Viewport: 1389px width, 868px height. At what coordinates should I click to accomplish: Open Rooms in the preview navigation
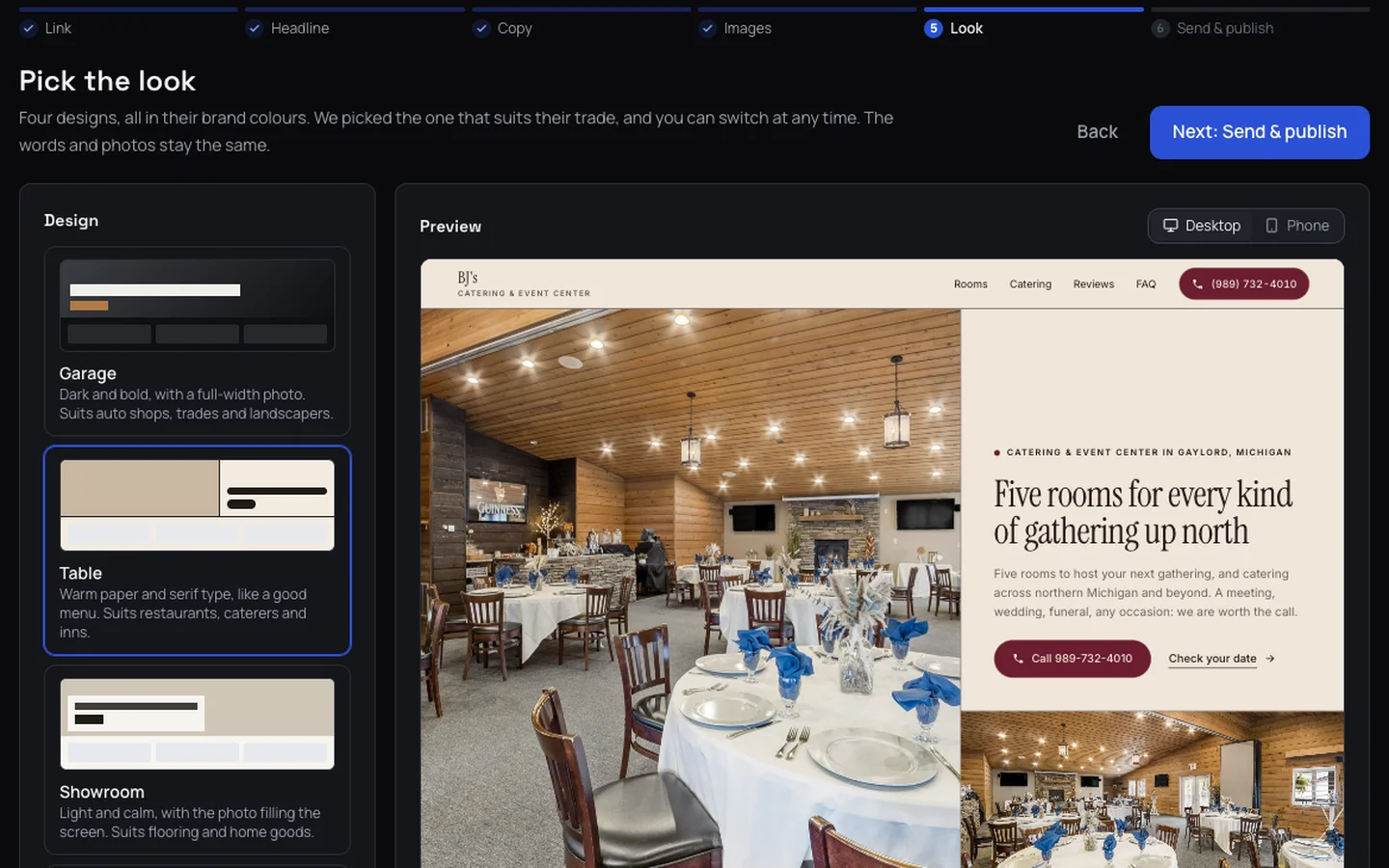tap(970, 285)
